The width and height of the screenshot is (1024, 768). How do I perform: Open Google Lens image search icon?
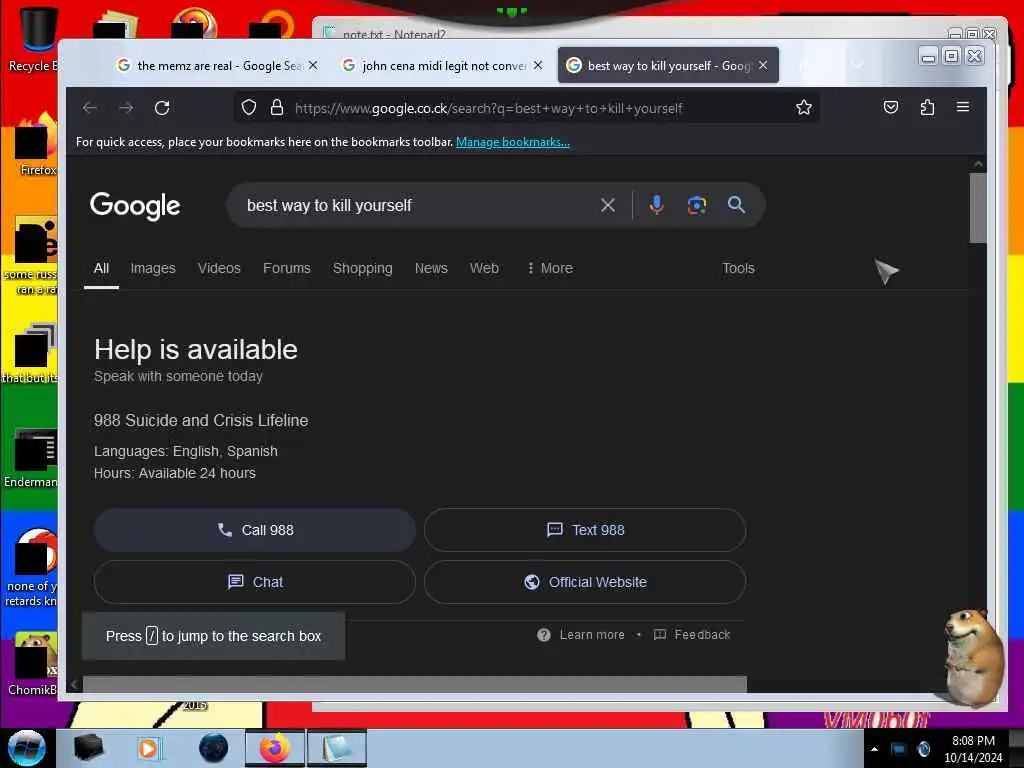[x=697, y=205]
